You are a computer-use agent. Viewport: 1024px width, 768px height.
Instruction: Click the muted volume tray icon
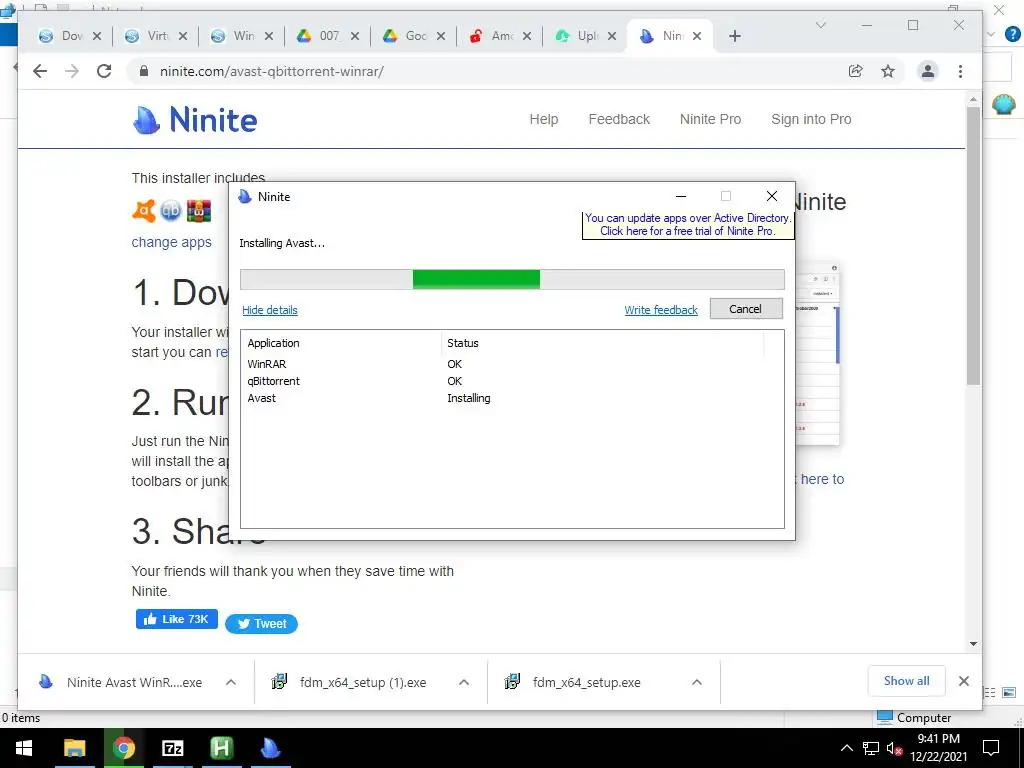894,748
